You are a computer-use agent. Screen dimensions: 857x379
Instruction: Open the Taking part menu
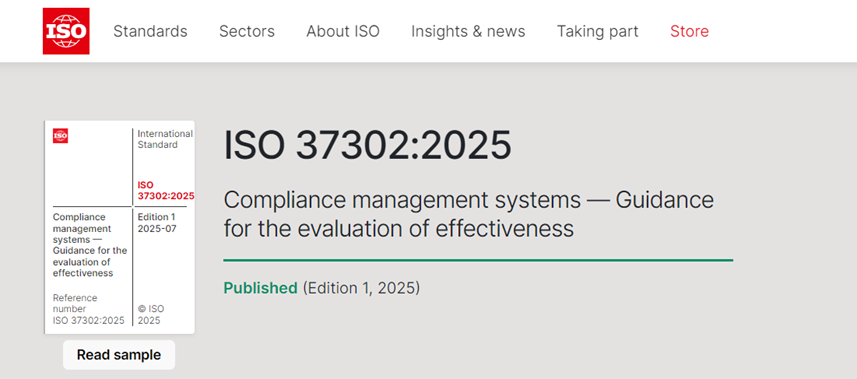pyautogui.click(x=597, y=31)
